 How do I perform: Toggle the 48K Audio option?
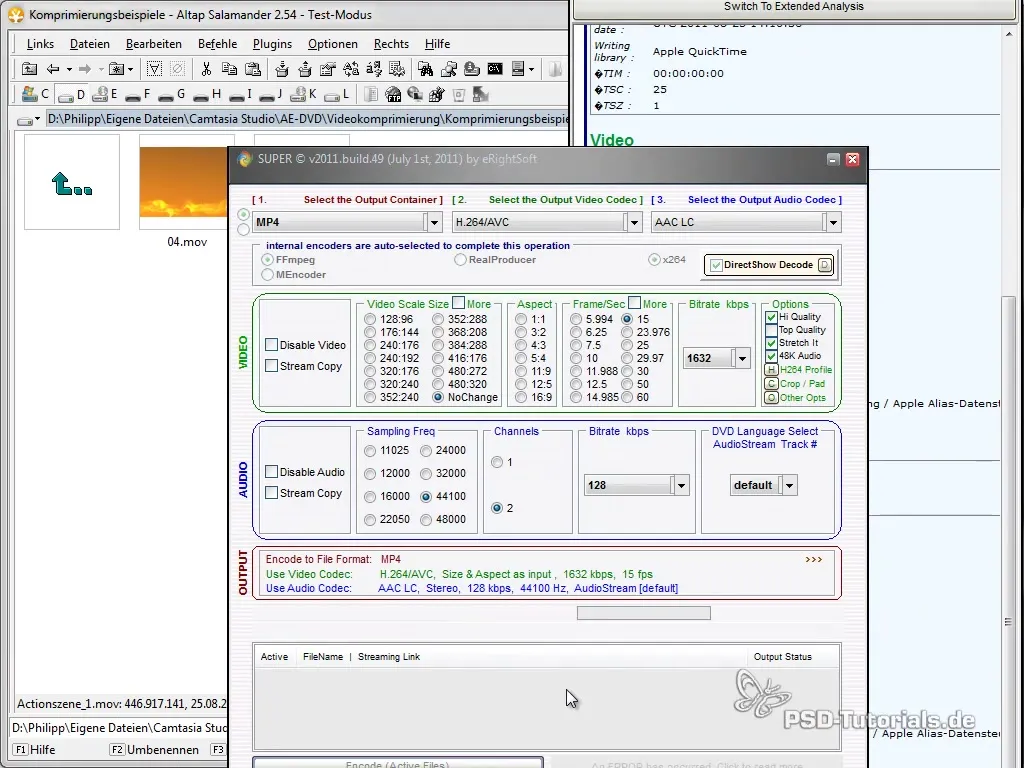(771, 356)
